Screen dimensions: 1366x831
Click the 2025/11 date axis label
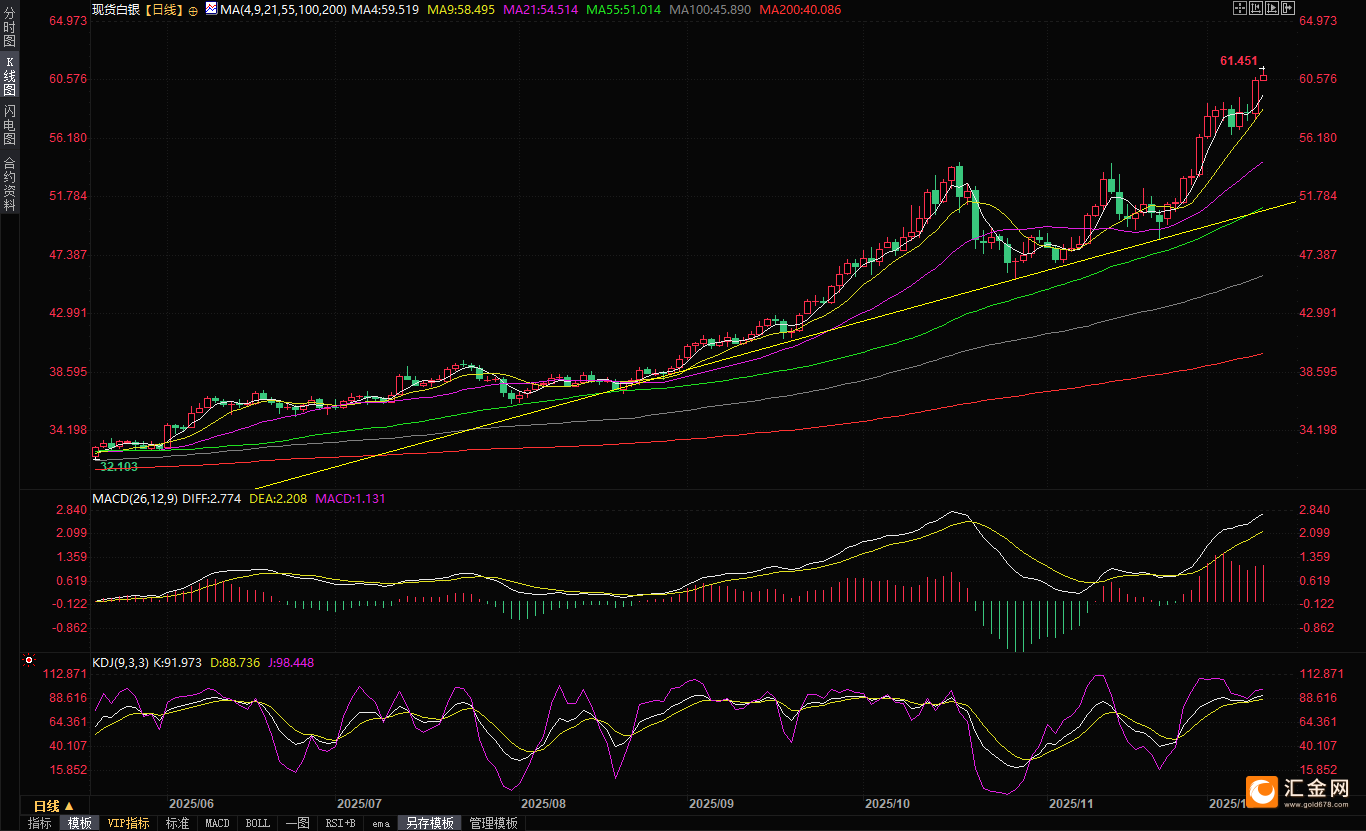pos(1072,803)
